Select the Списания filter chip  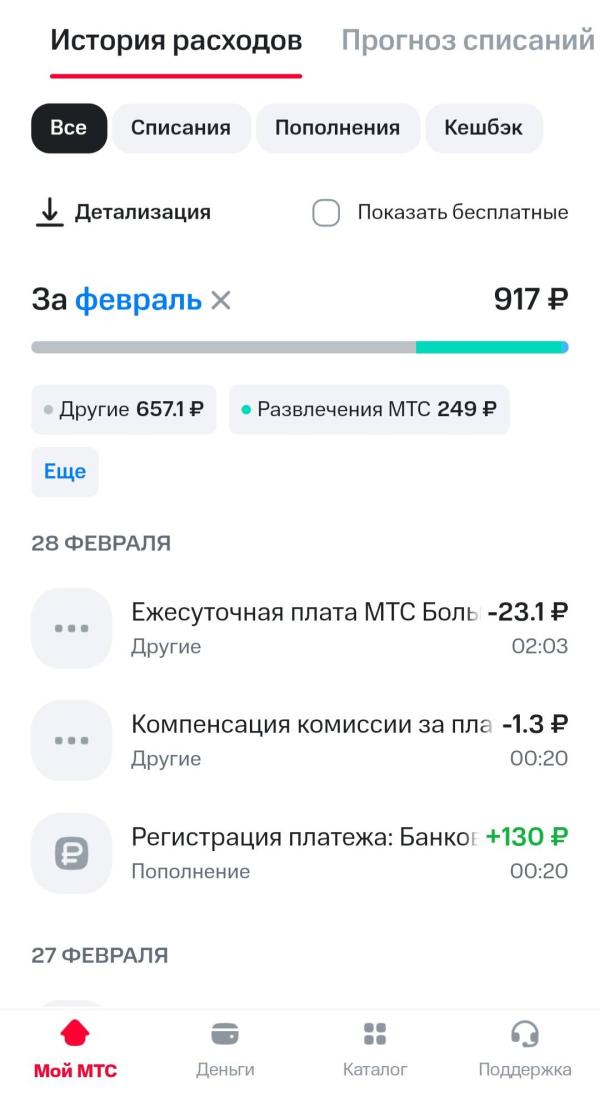pos(181,128)
